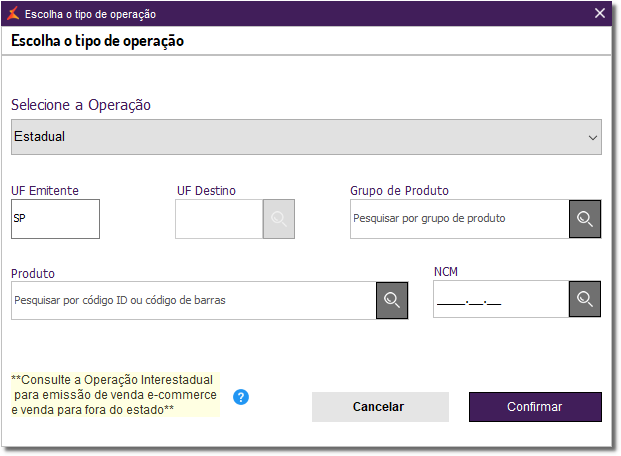Click into the NCM masked input
Screen dimensions: 621x456
coord(500,299)
